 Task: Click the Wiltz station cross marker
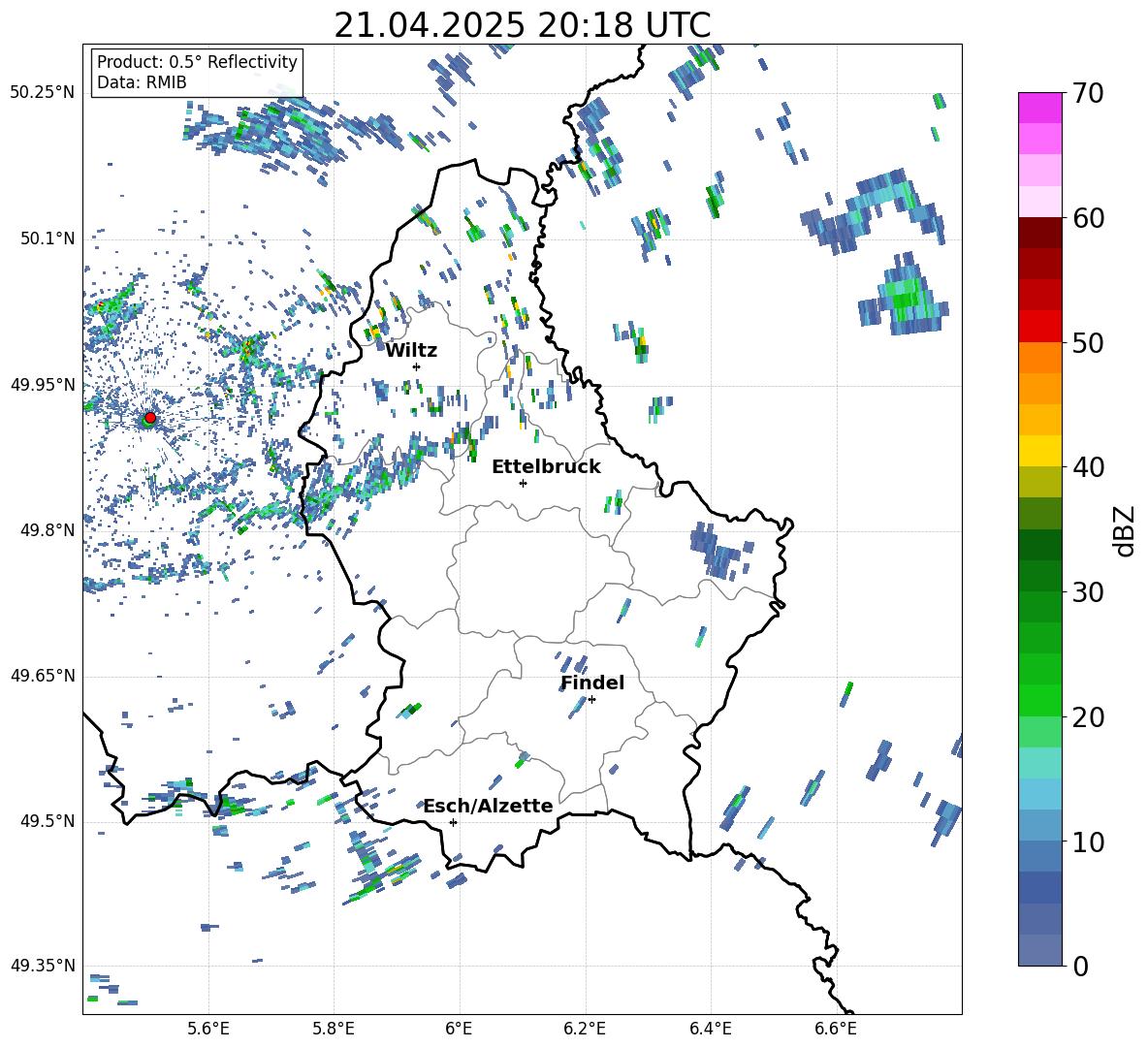click(417, 366)
